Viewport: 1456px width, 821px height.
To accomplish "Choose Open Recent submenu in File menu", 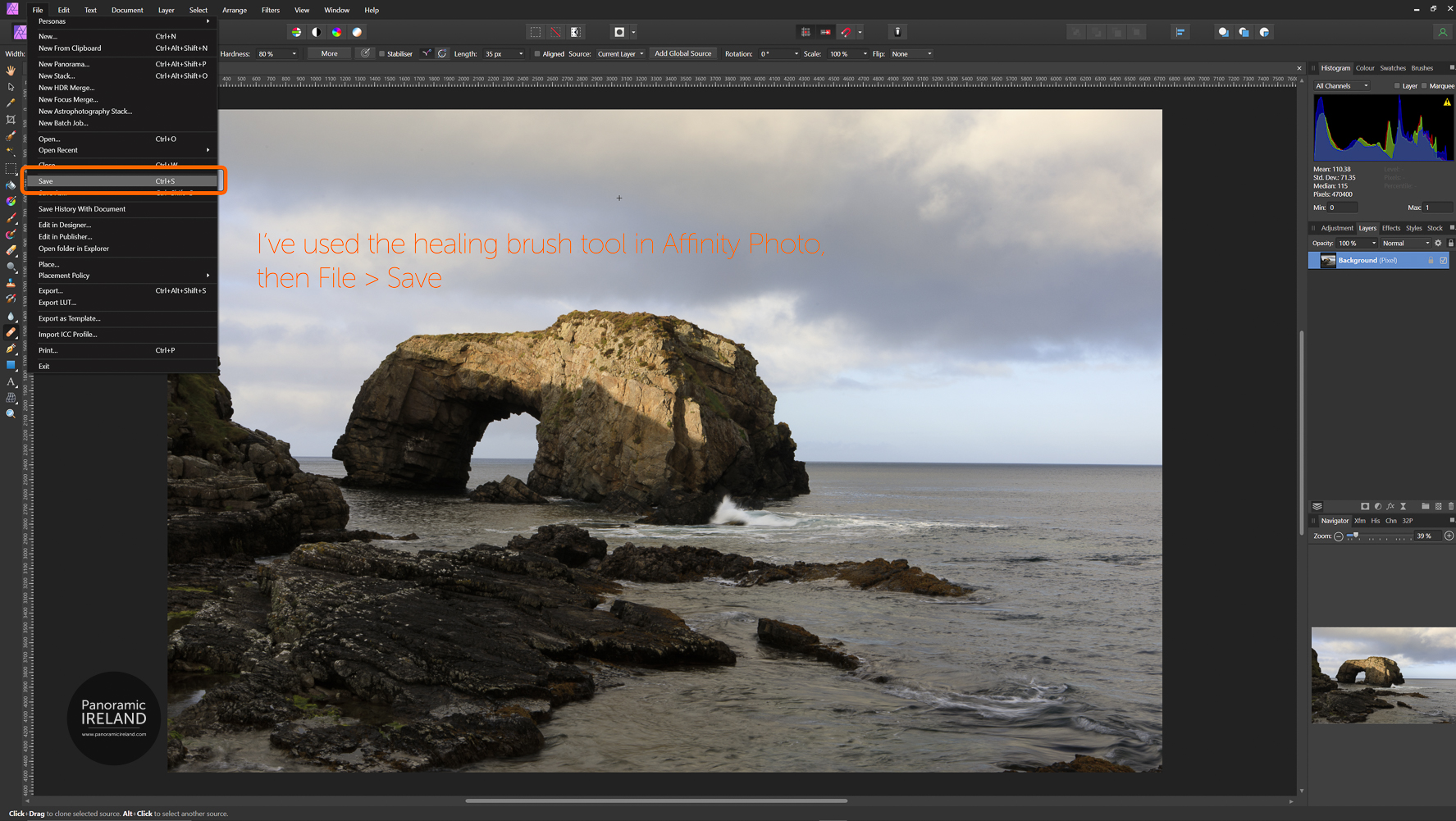I will pos(123,150).
